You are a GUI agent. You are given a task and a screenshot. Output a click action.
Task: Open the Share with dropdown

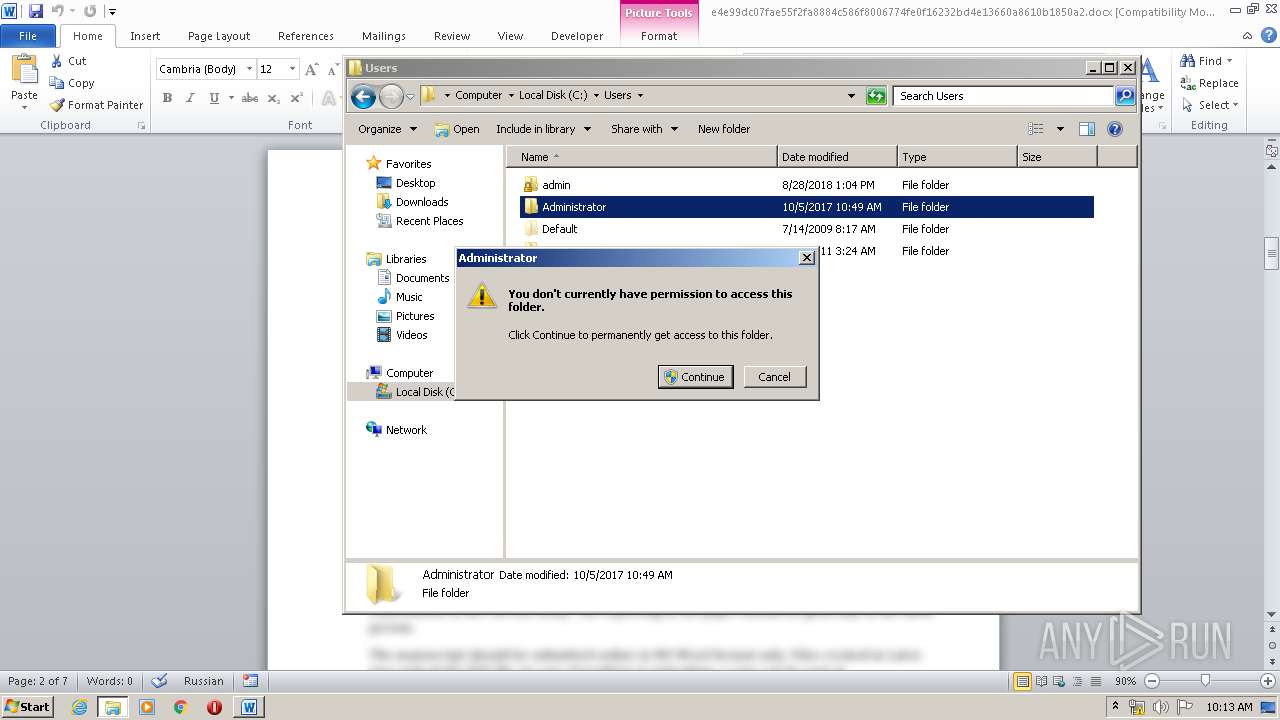click(x=644, y=129)
